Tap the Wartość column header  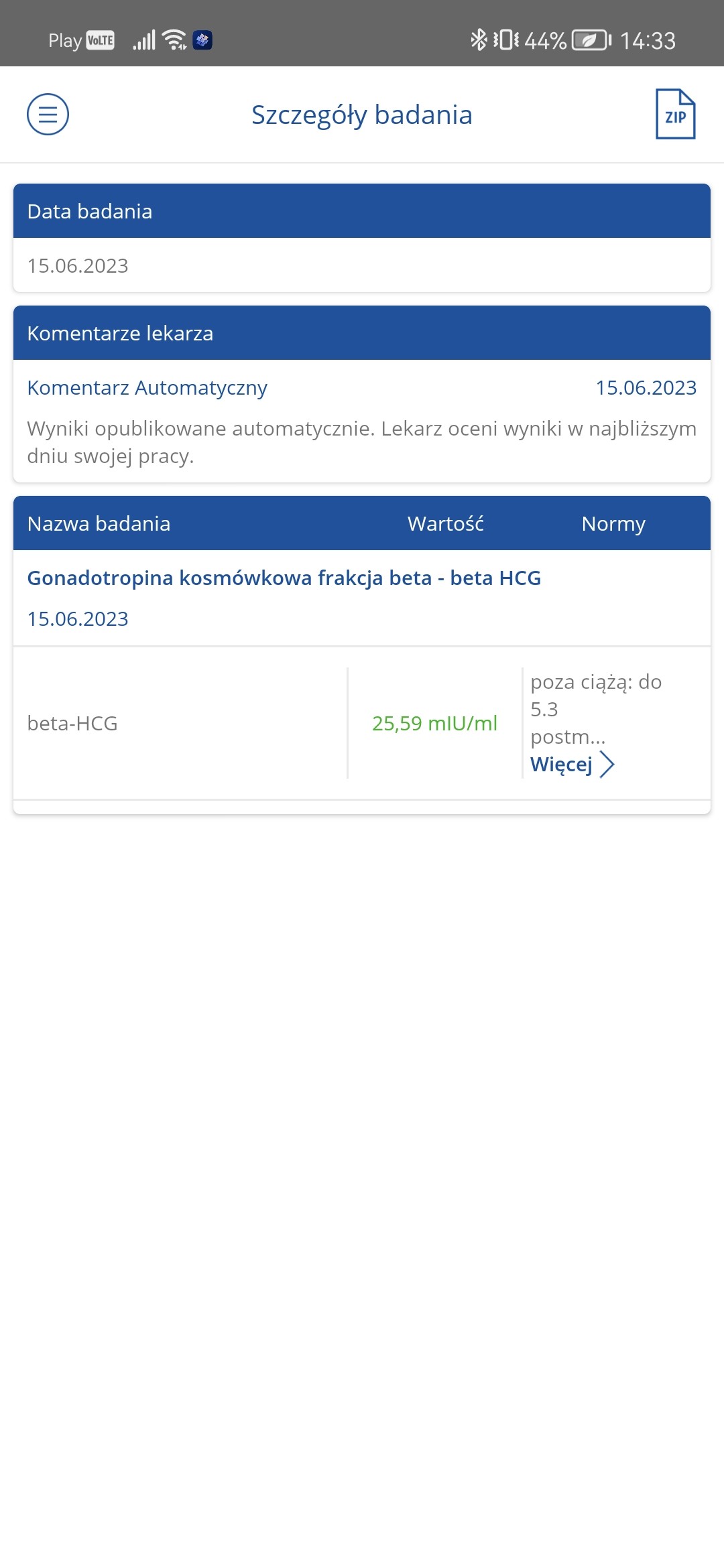(445, 524)
